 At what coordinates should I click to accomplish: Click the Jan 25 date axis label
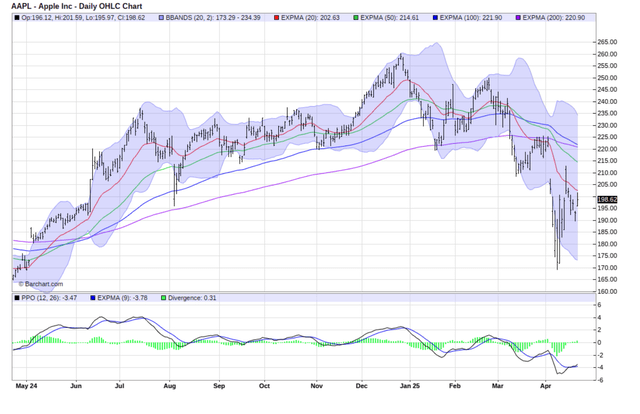coord(410,386)
